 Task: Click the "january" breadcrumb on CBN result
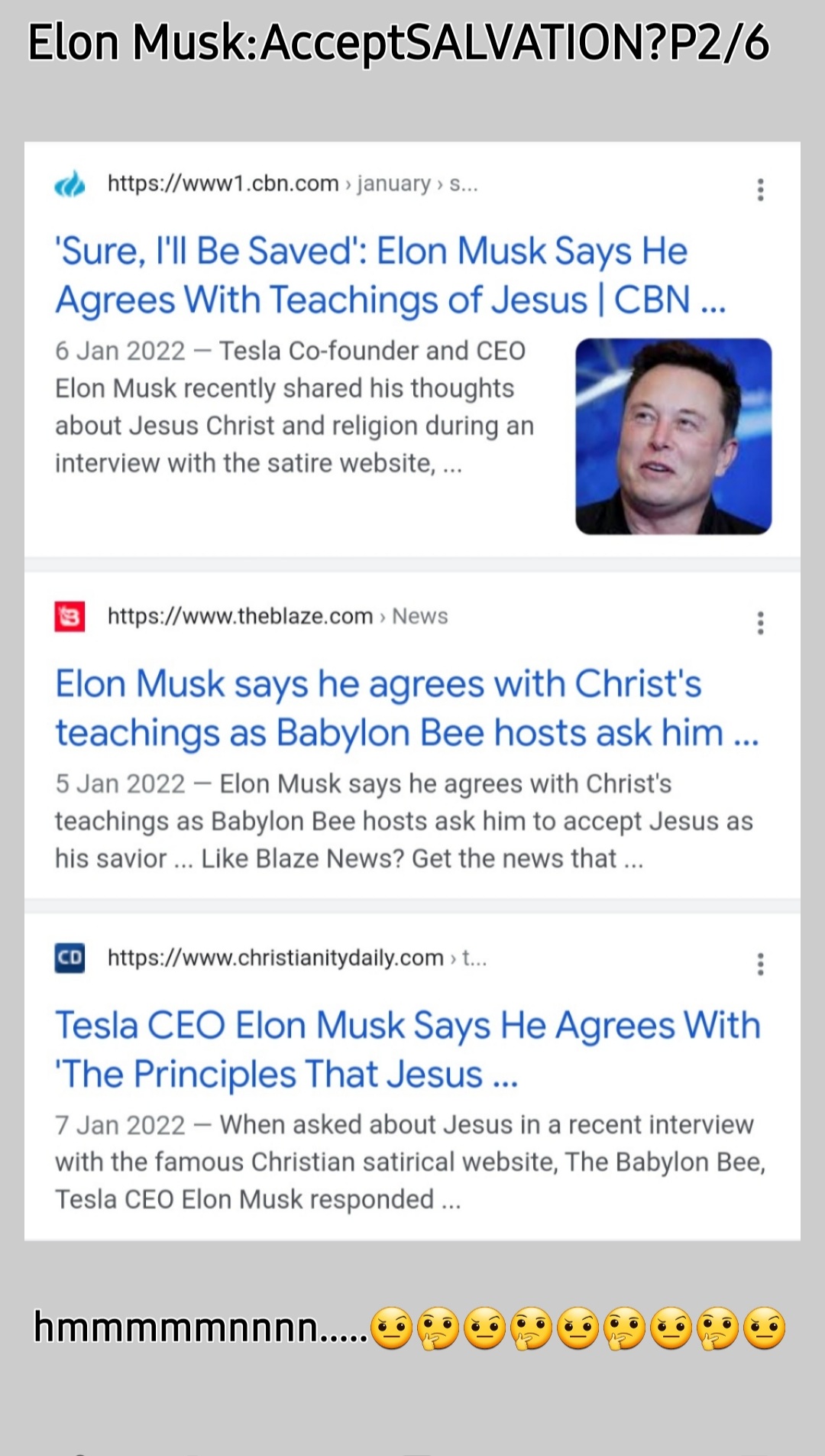click(x=394, y=183)
